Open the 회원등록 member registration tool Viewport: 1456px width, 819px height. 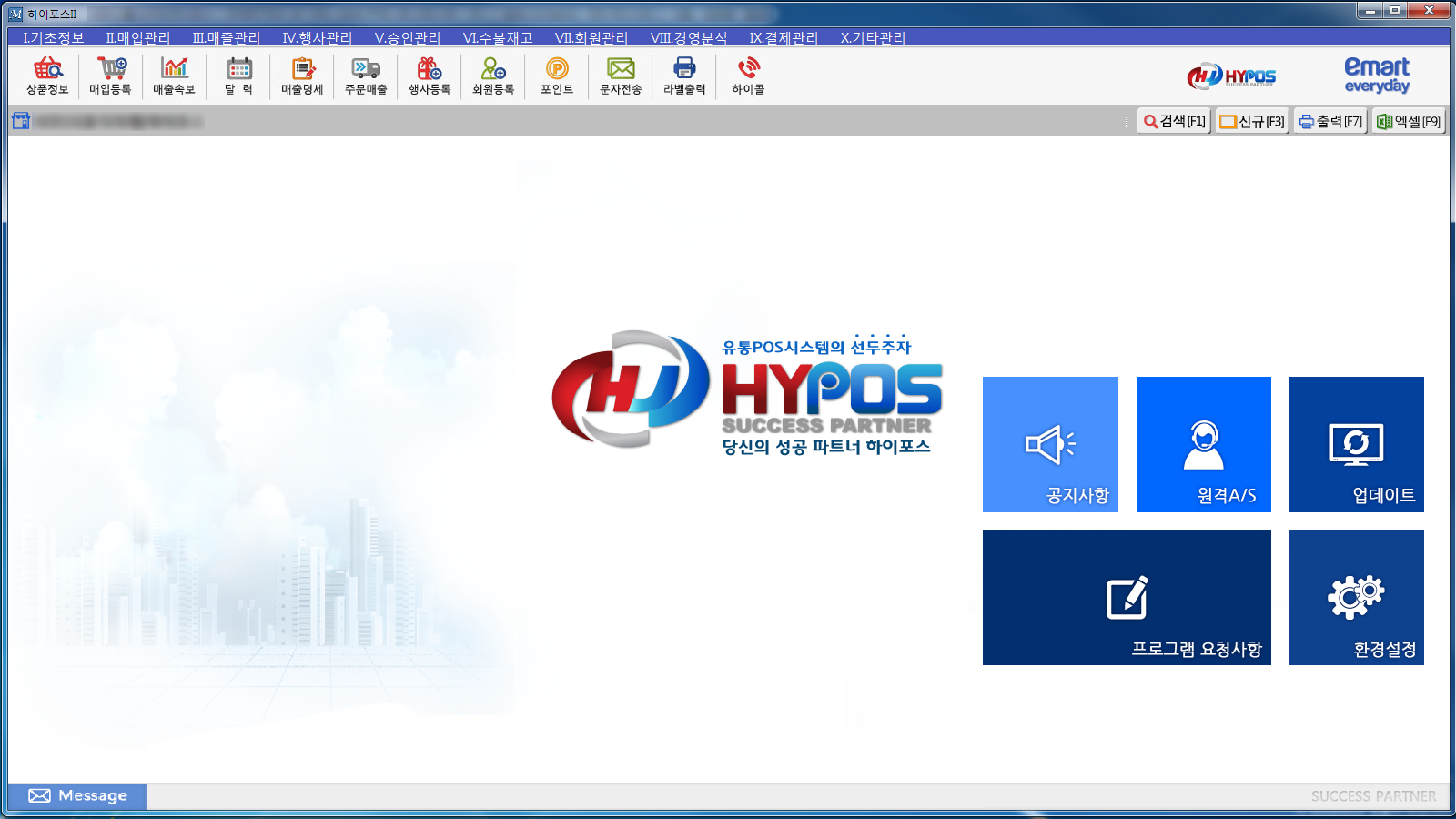[493, 76]
